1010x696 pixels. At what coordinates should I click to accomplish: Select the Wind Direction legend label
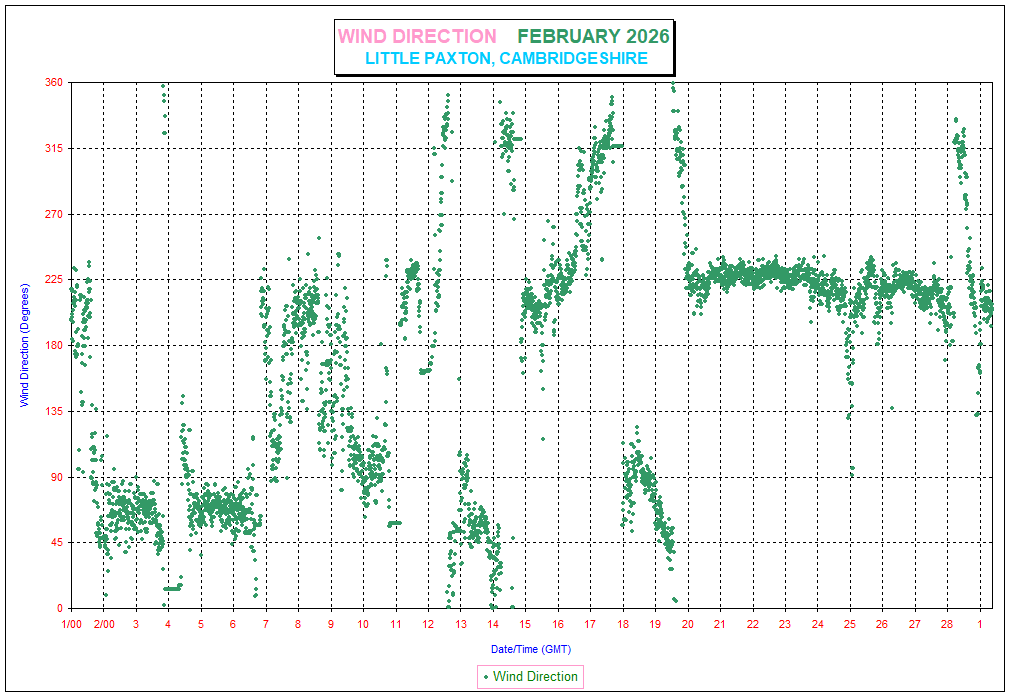(x=535, y=677)
